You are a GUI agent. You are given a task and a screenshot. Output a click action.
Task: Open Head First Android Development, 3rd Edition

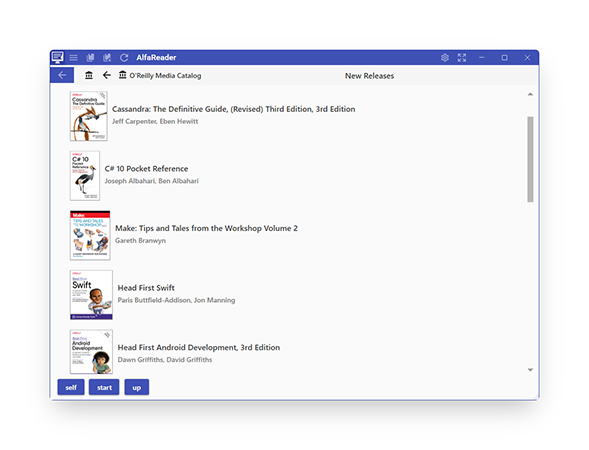click(x=199, y=347)
